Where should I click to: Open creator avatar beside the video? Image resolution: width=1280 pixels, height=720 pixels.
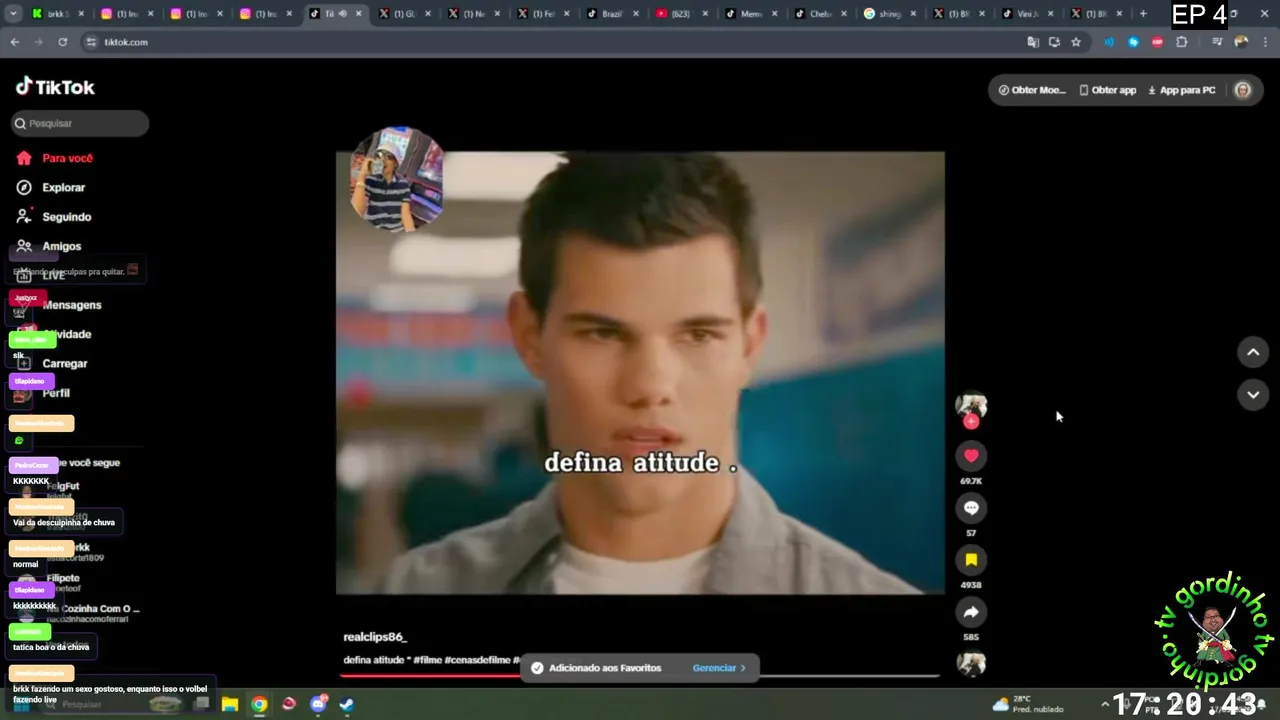[971, 404]
